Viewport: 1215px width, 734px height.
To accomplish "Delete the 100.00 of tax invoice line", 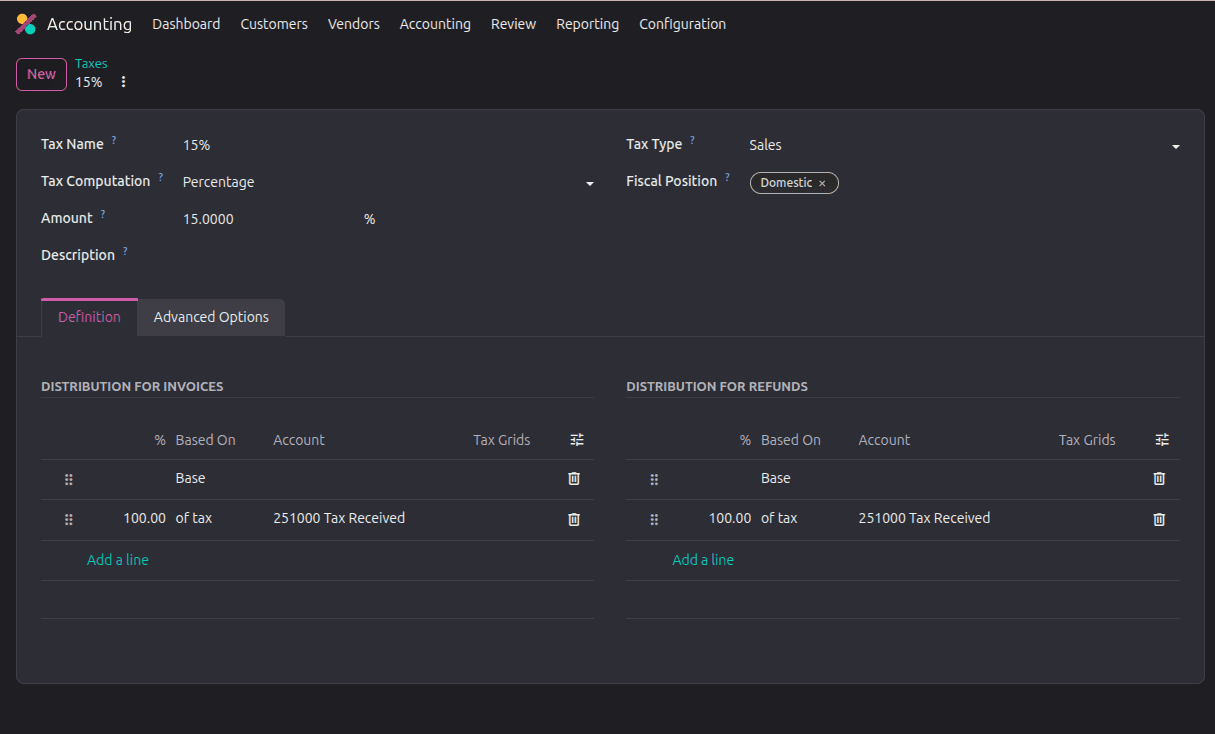I will tap(574, 519).
